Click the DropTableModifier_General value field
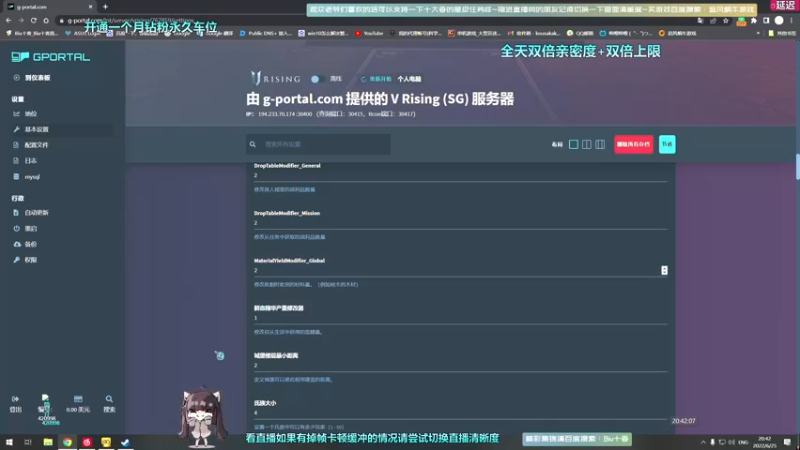This screenshot has height=450, width=800. (x=460, y=176)
